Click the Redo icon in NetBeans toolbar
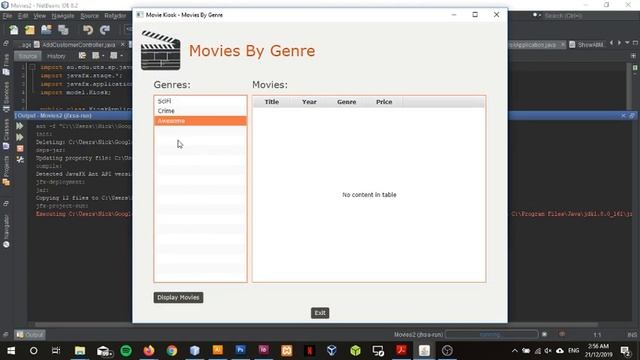This screenshot has height=360, width=640. (105, 30)
